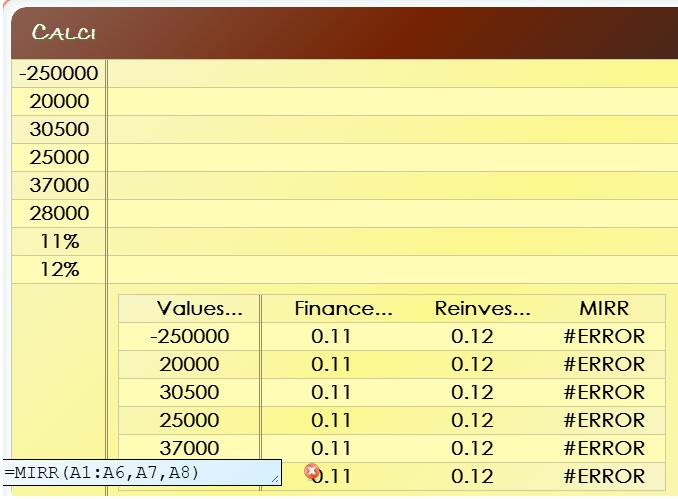Click the resize grip of the formula box
Image resolution: width=678 pixels, height=499 pixels.
click(x=275, y=480)
